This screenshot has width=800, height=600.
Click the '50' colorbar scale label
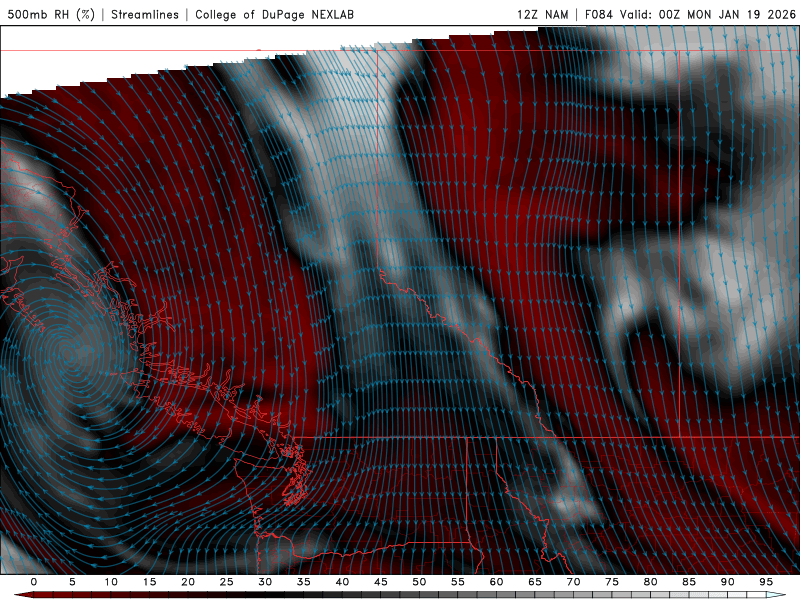tap(419, 582)
